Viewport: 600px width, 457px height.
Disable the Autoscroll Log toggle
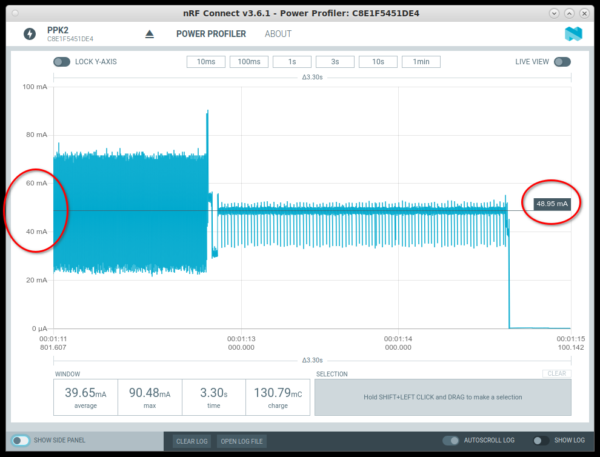click(x=452, y=440)
